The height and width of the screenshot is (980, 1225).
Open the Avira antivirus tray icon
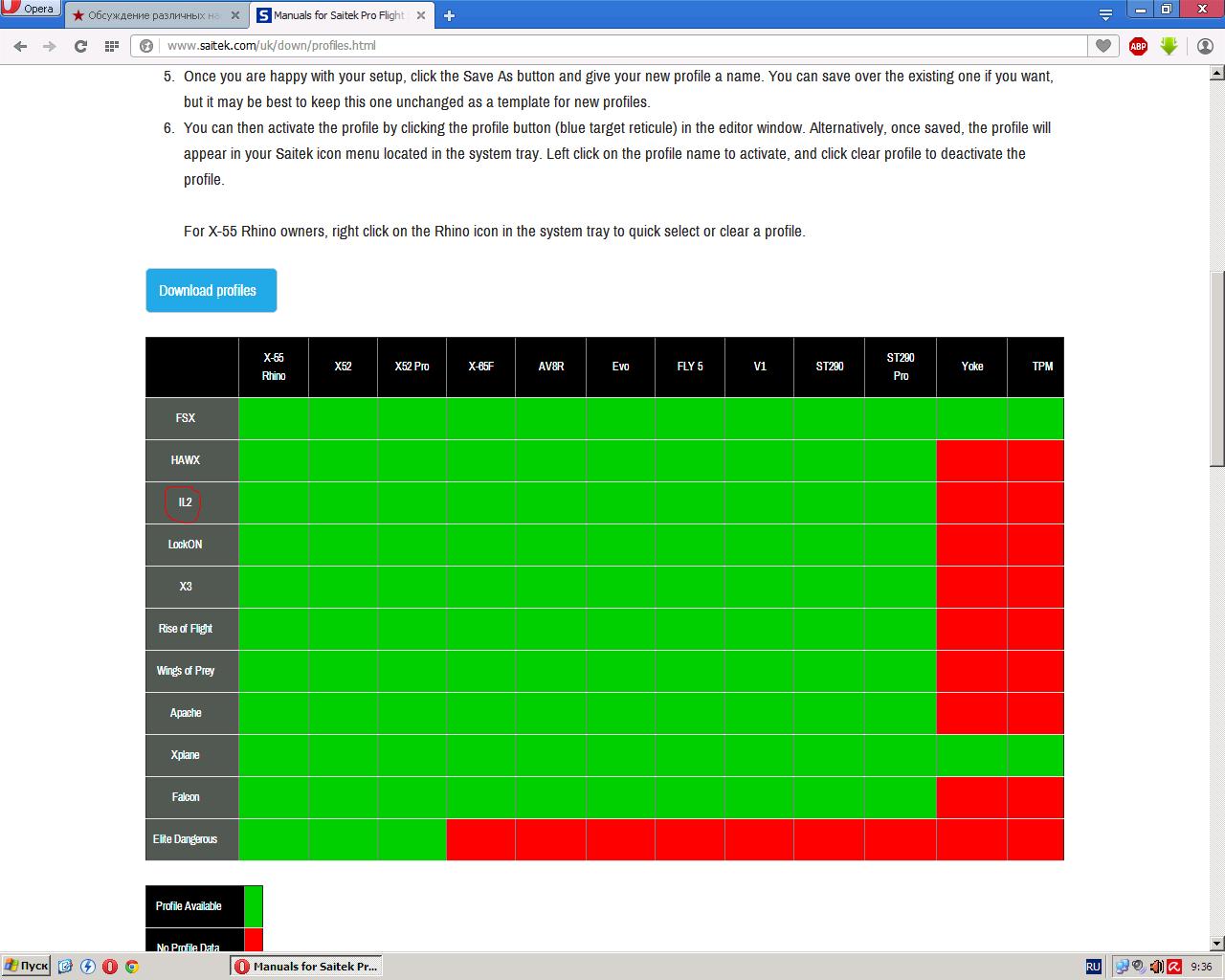pos(1174,967)
